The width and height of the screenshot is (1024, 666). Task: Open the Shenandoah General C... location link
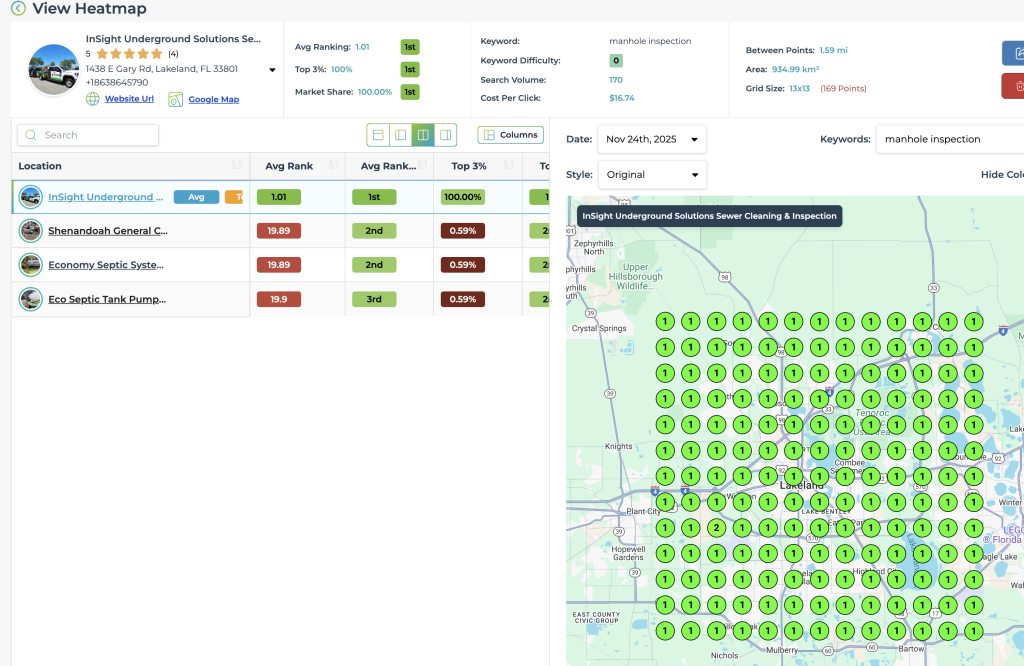pyautogui.click(x=108, y=230)
